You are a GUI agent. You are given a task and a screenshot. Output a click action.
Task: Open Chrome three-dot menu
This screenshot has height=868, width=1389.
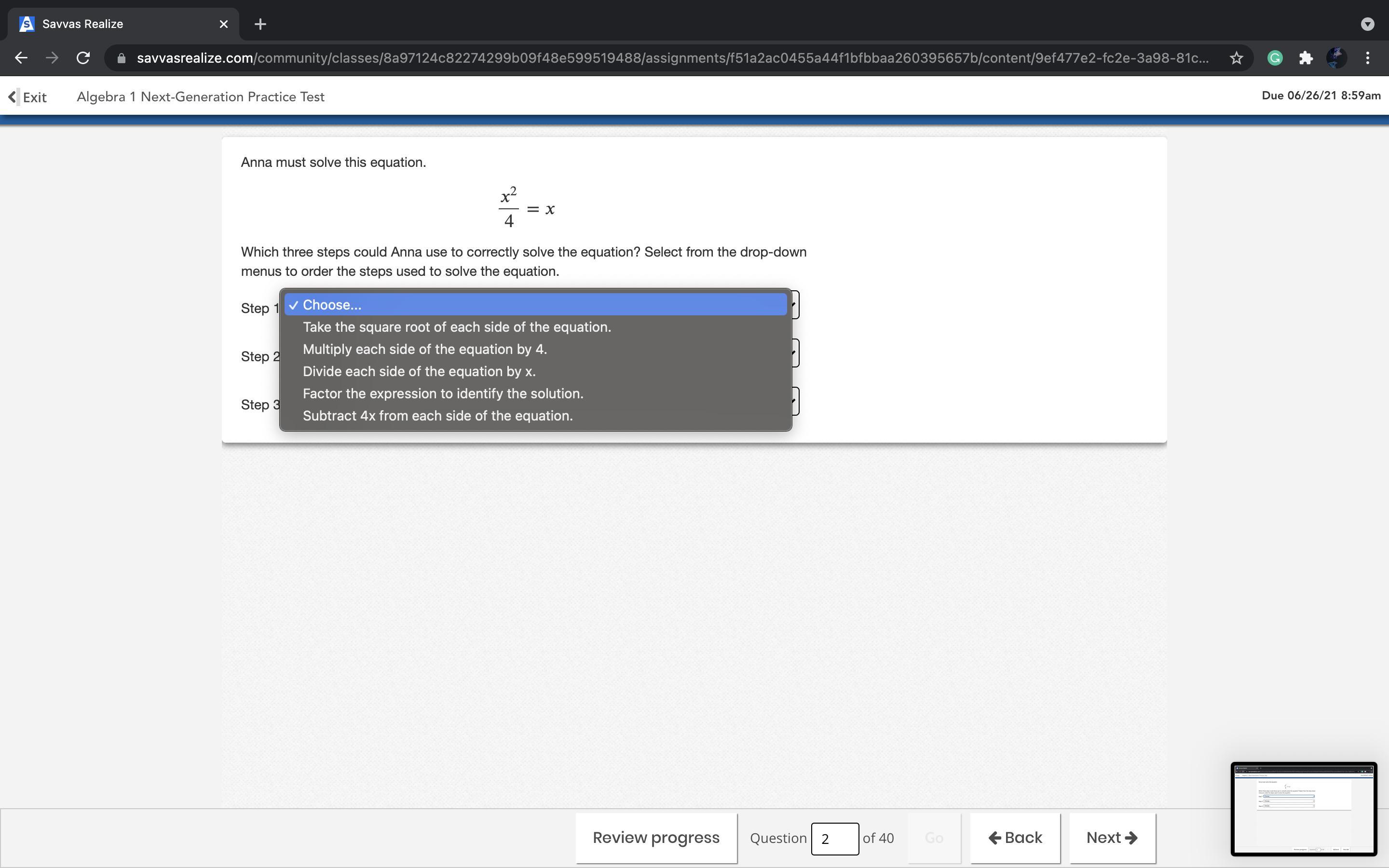[x=1368, y=58]
